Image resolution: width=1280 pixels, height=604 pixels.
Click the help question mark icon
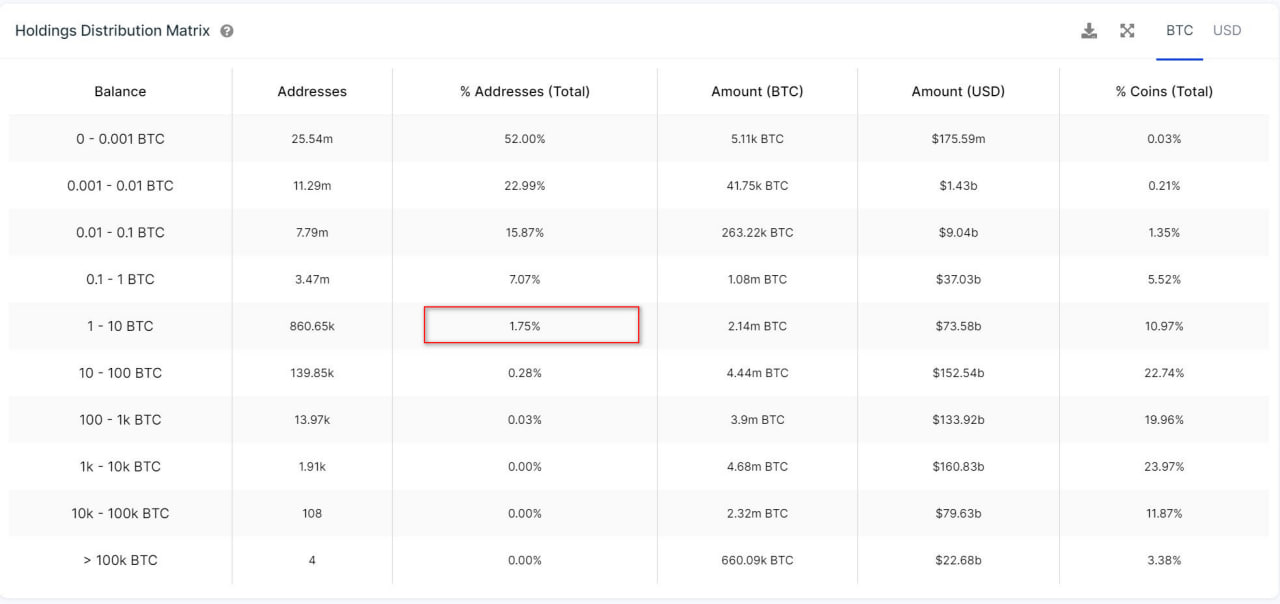click(227, 31)
